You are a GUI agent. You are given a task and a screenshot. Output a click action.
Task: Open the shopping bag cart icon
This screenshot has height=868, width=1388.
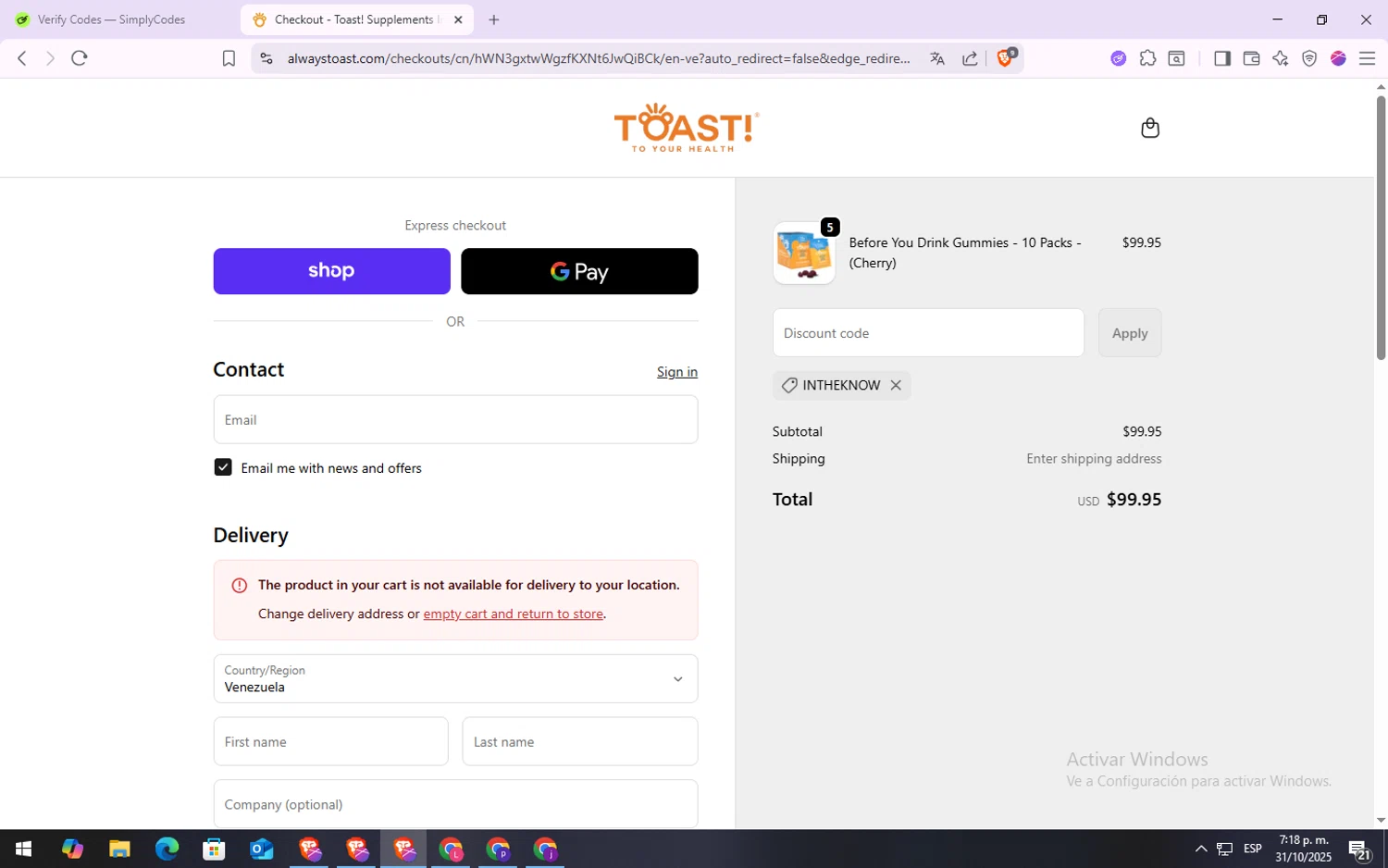1150,128
